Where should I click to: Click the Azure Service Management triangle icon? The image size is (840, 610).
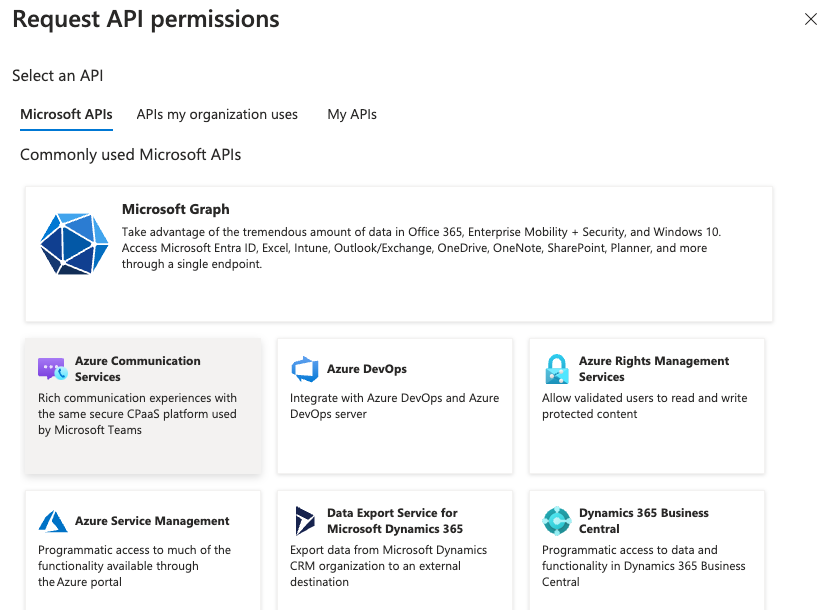pyautogui.click(x=53, y=521)
